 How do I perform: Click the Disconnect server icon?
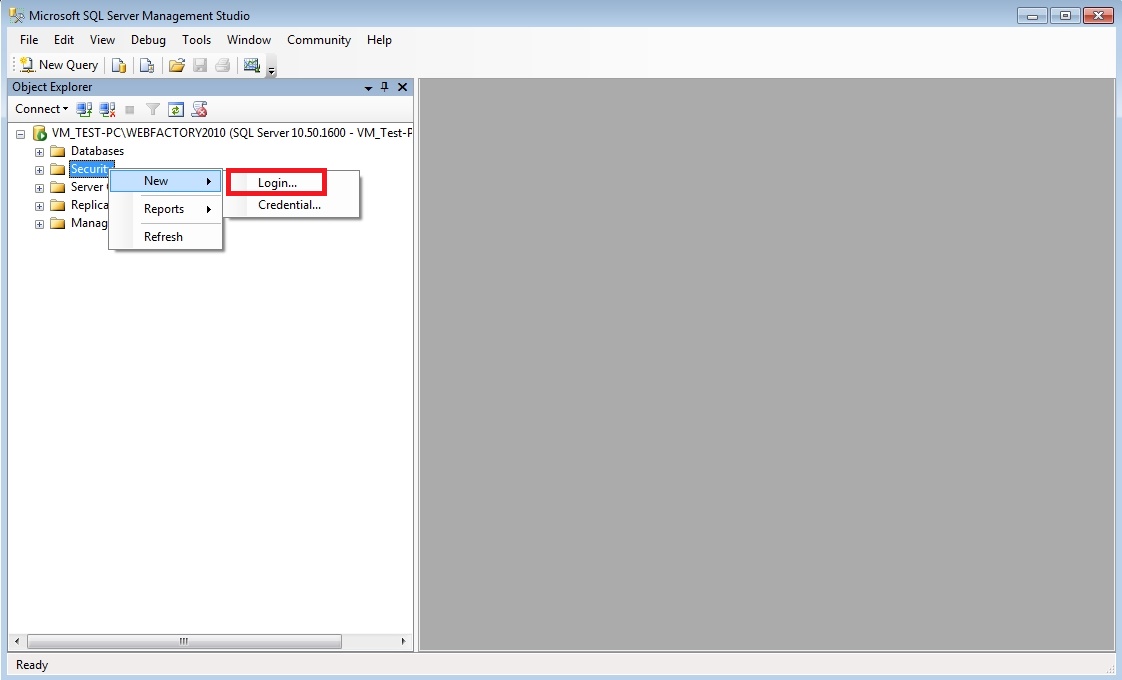pos(107,109)
